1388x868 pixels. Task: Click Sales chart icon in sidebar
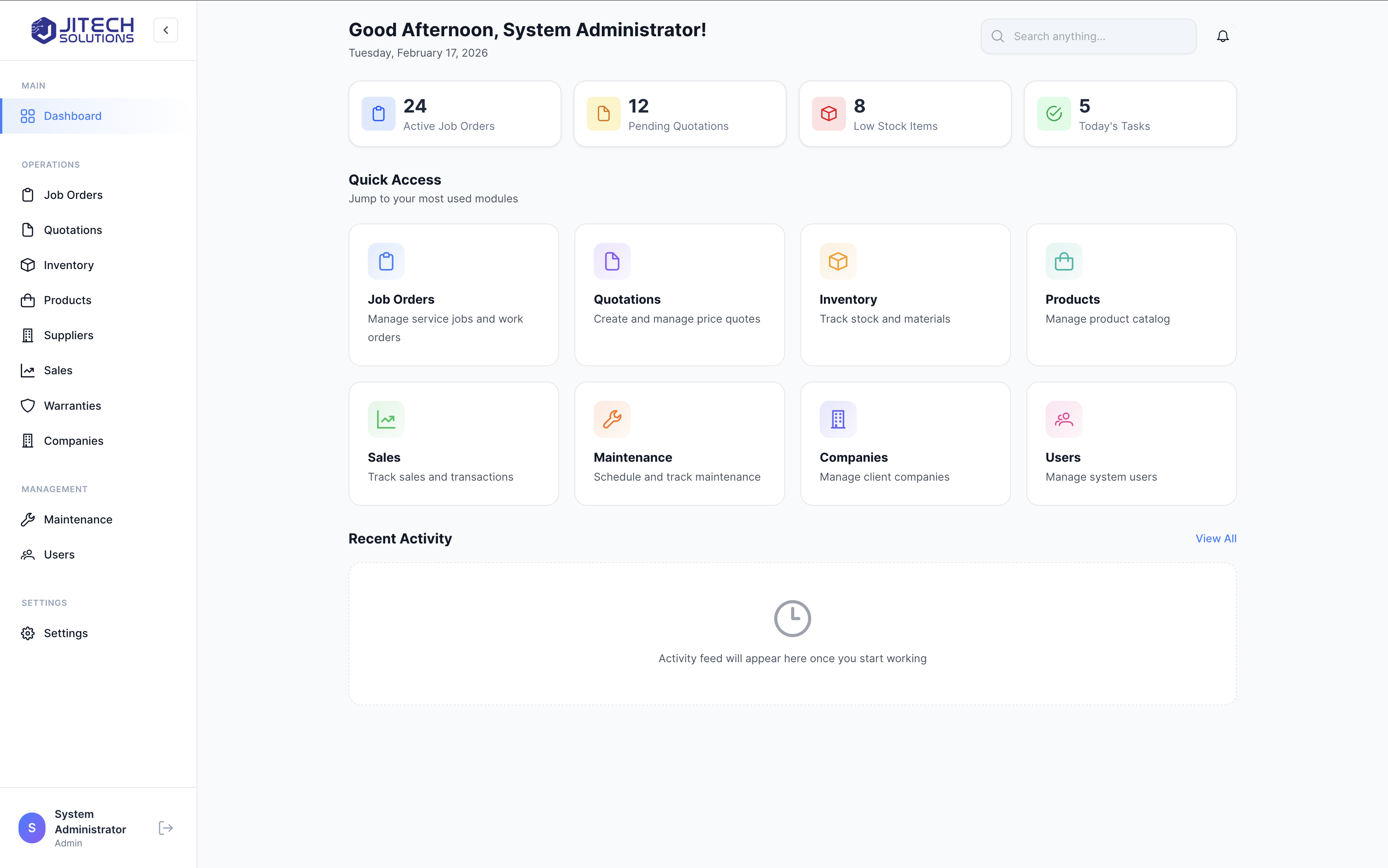(x=27, y=370)
